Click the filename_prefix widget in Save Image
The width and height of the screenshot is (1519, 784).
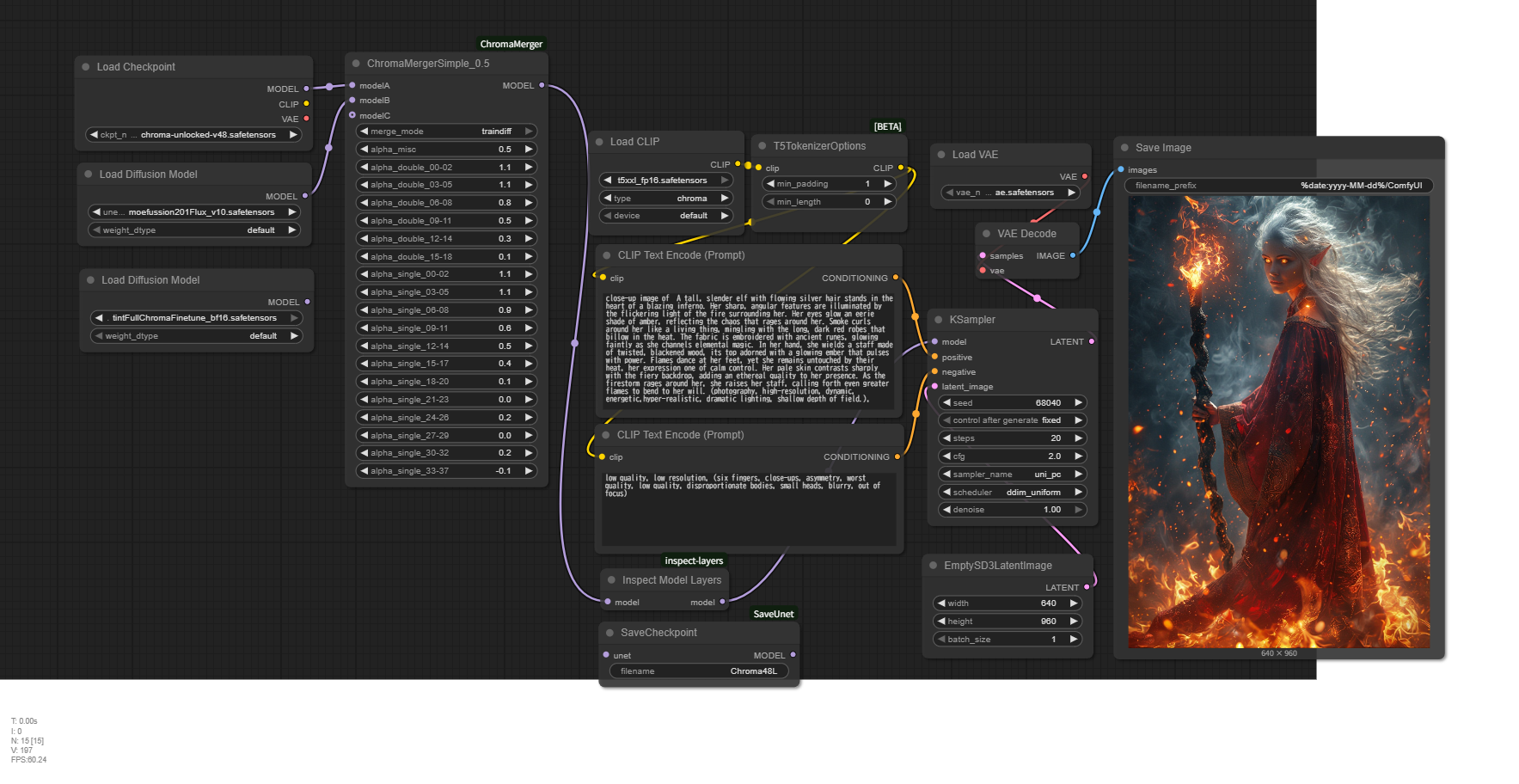click(1277, 186)
